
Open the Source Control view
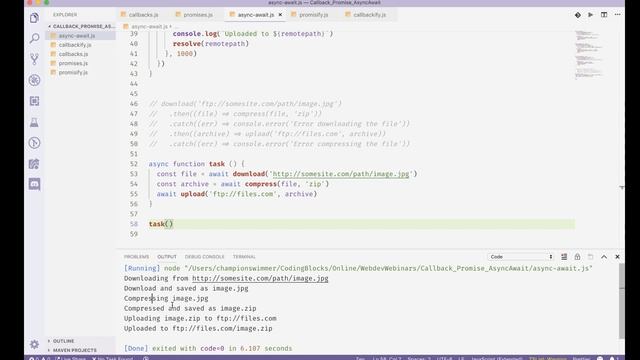[34, 59]
